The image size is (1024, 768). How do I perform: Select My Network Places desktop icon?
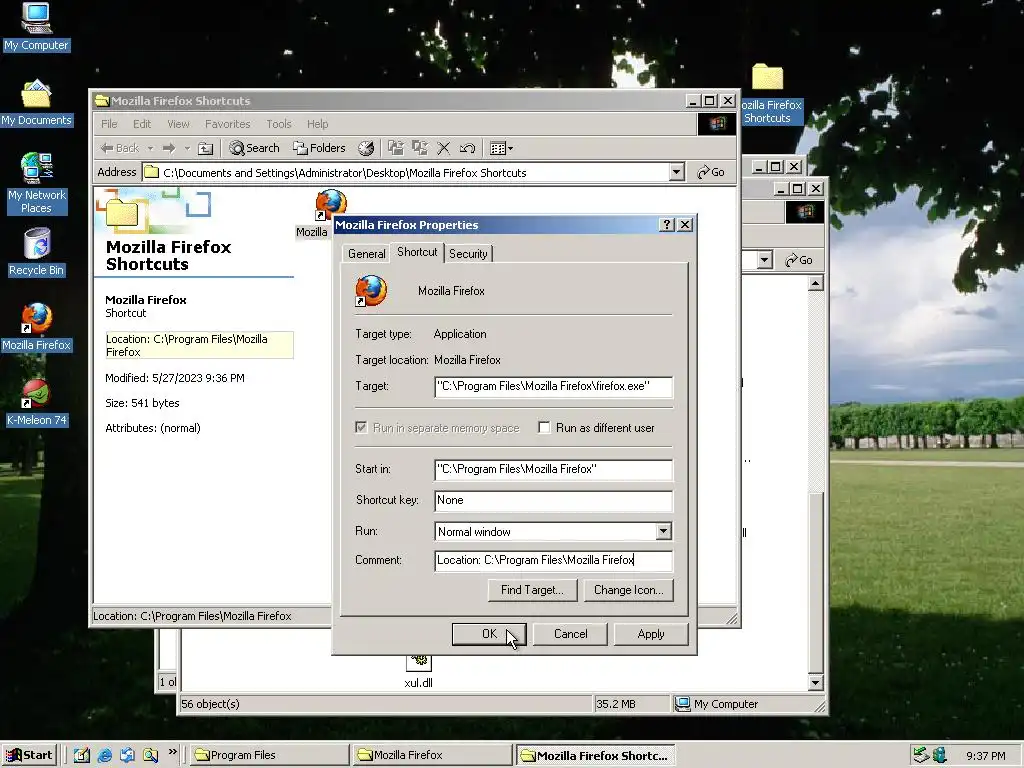tap(37, 184)
